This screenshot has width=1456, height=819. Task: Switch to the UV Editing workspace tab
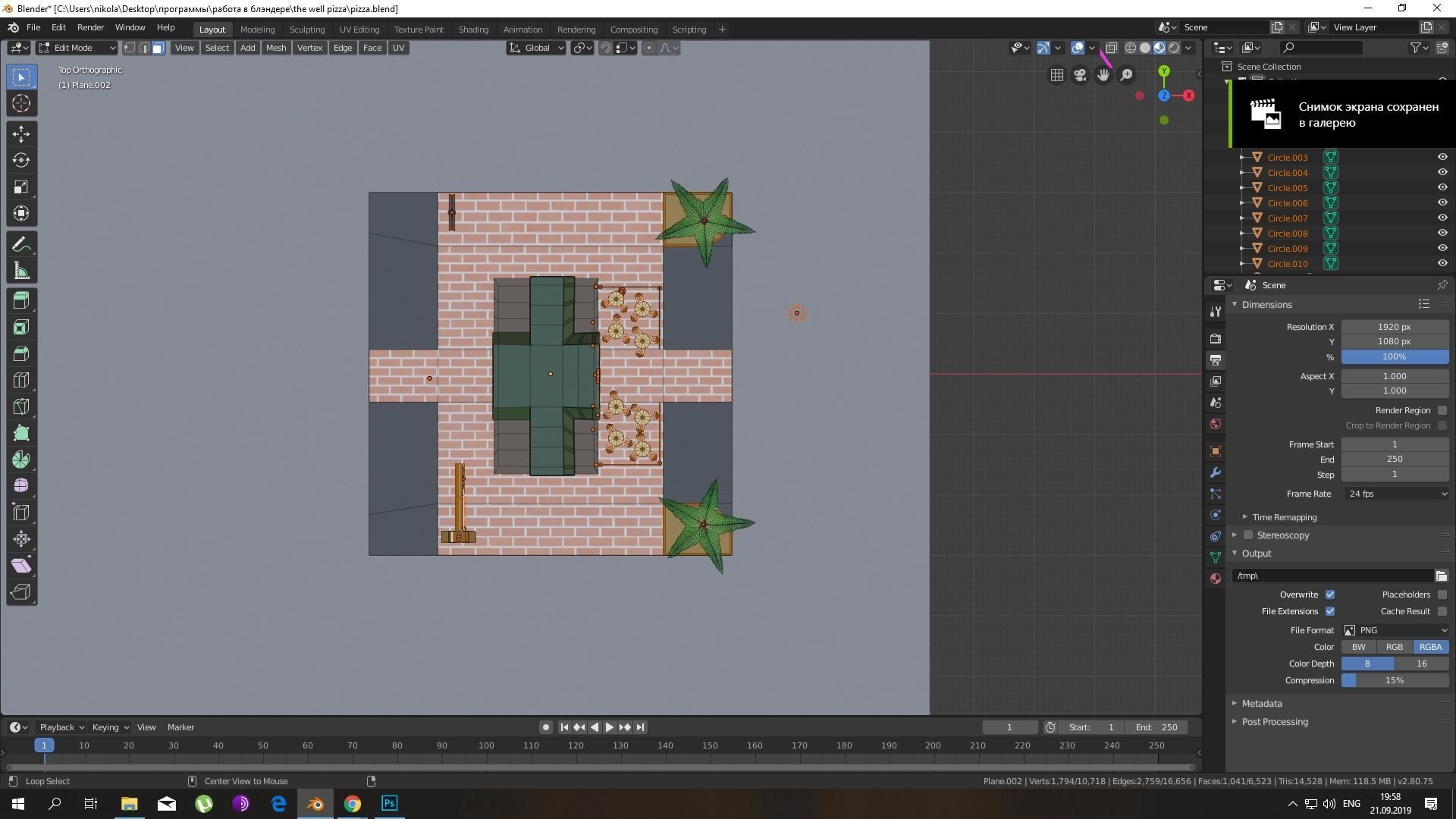(359, 30)
